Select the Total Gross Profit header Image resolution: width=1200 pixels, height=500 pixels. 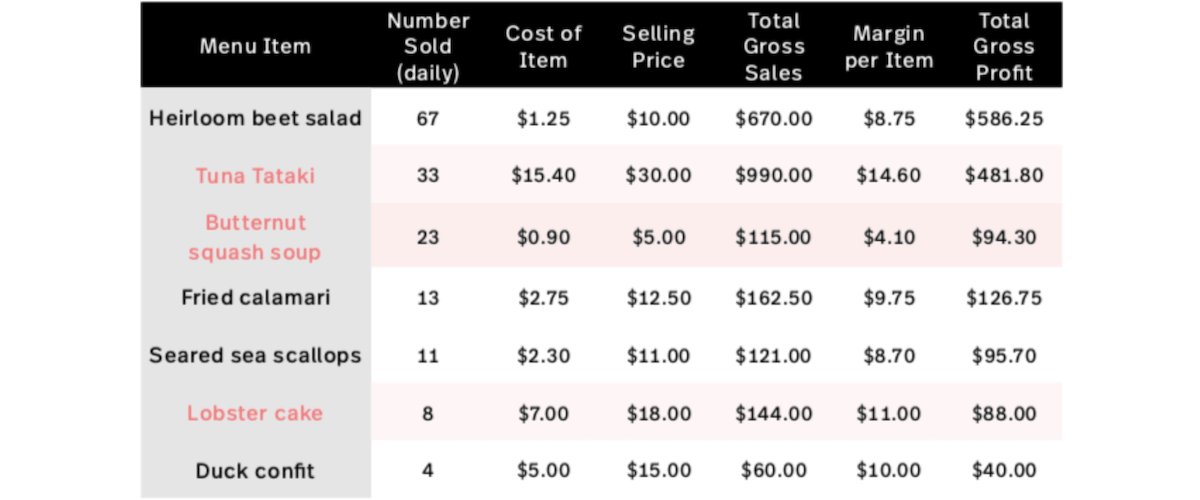coord(1004,46)
